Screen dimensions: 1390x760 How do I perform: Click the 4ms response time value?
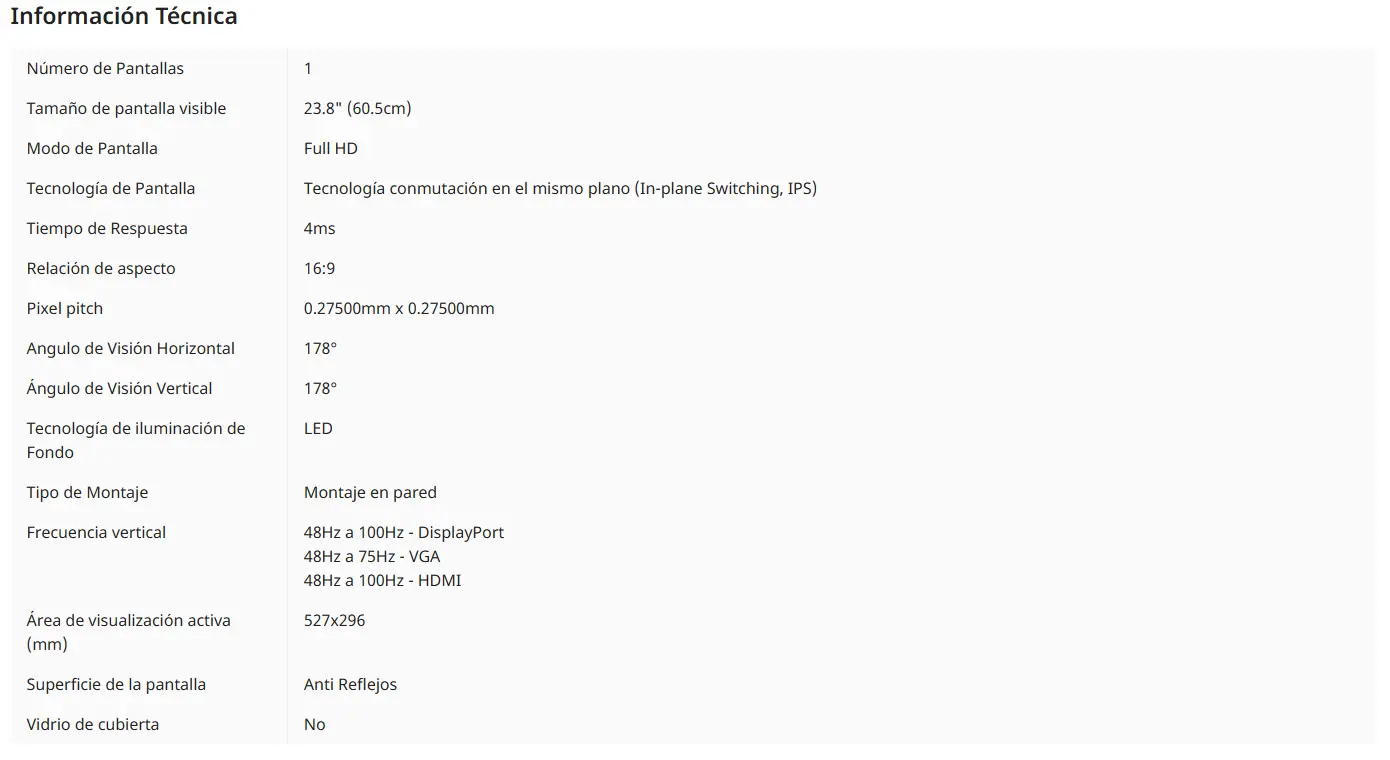tap(320, 228)
